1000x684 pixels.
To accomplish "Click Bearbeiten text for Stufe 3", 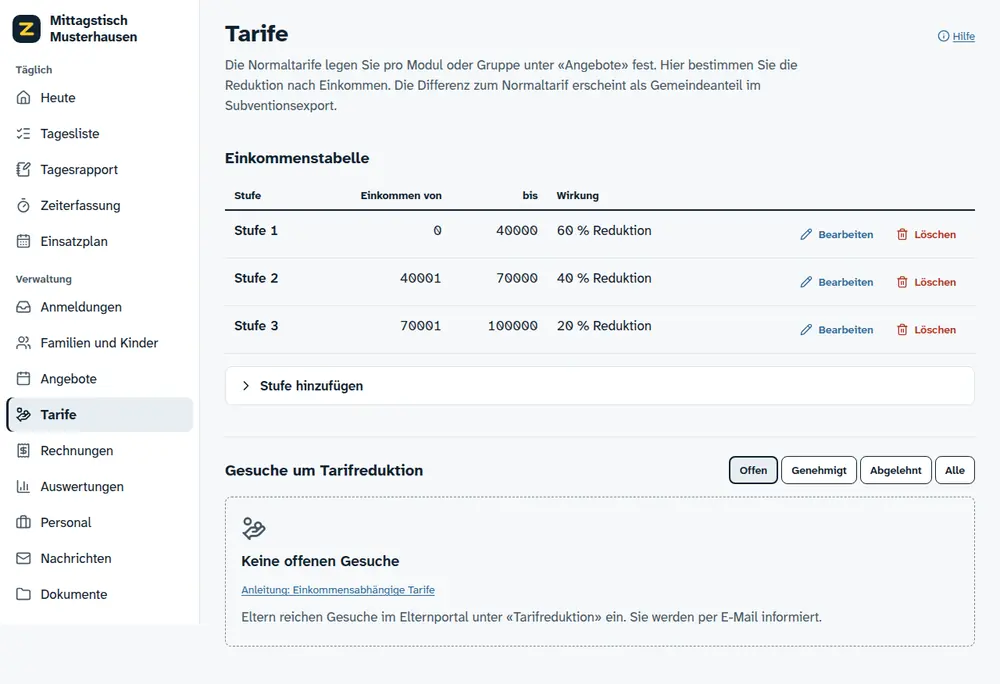I will tap(846, 330).
